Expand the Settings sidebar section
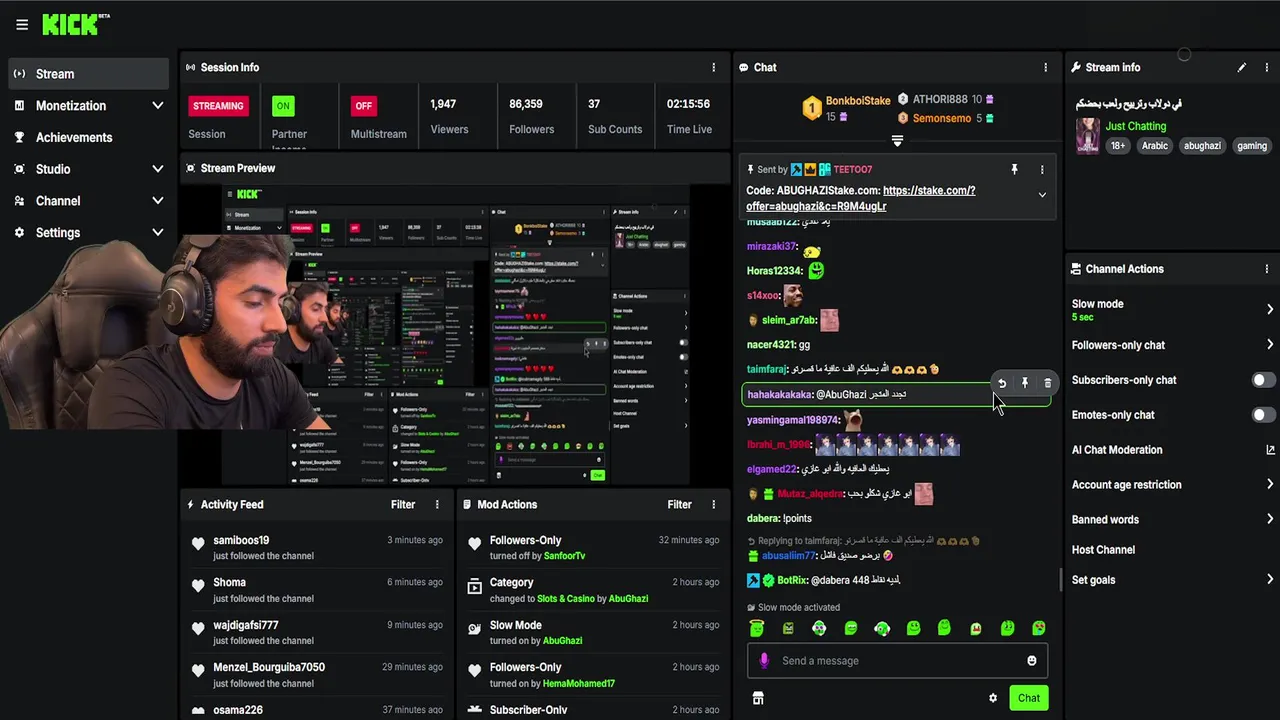Image resolution: width=1280 pixels, height=720 pixels. [x=157, y=232]
